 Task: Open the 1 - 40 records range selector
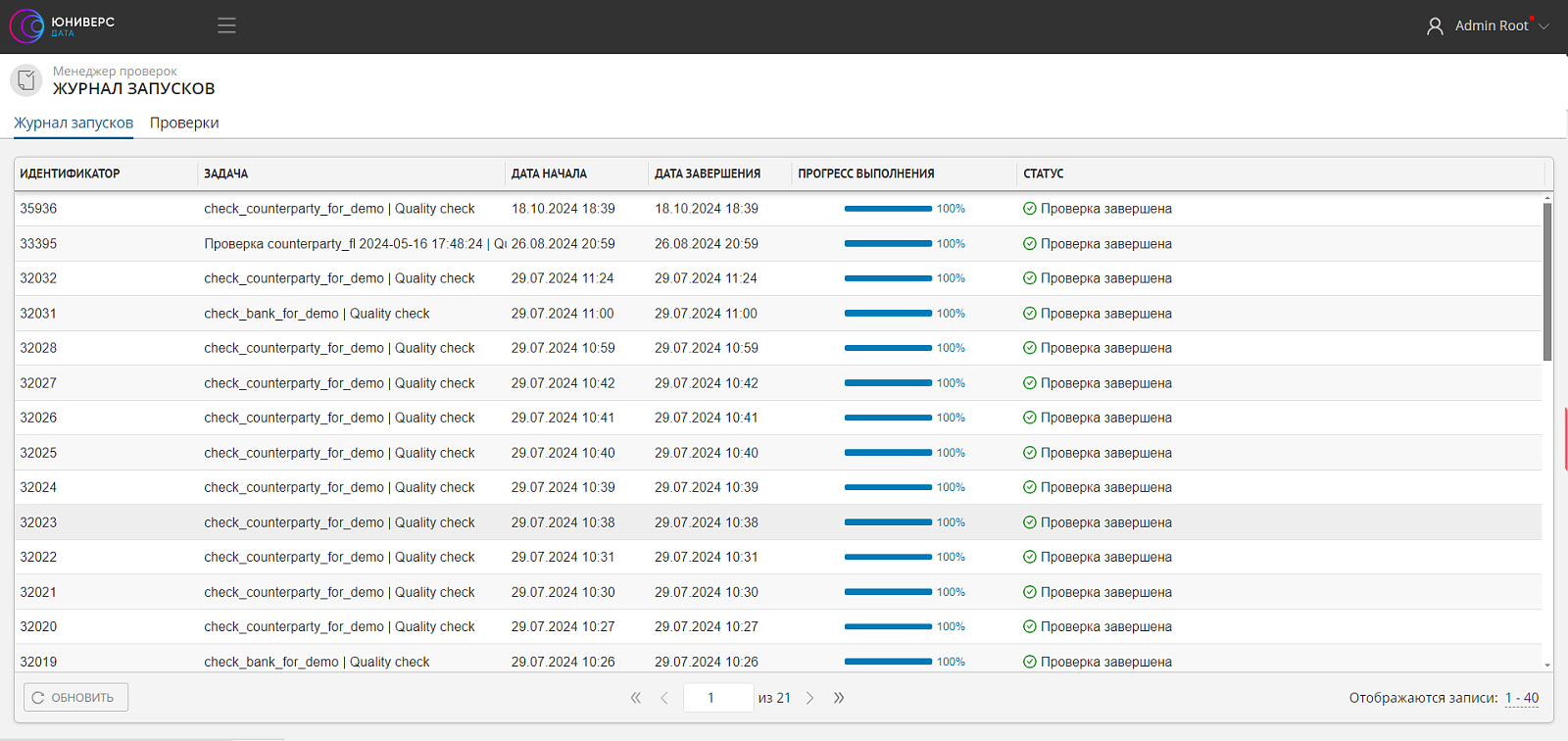tap(1522, 698)
